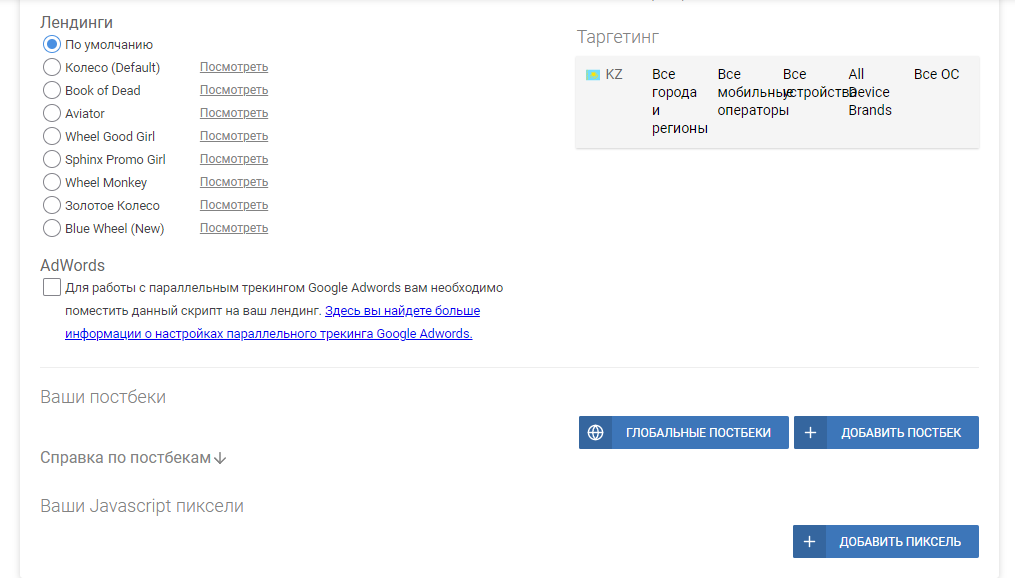Preview the Wheel Good Girl landing

tap(234, 137)
